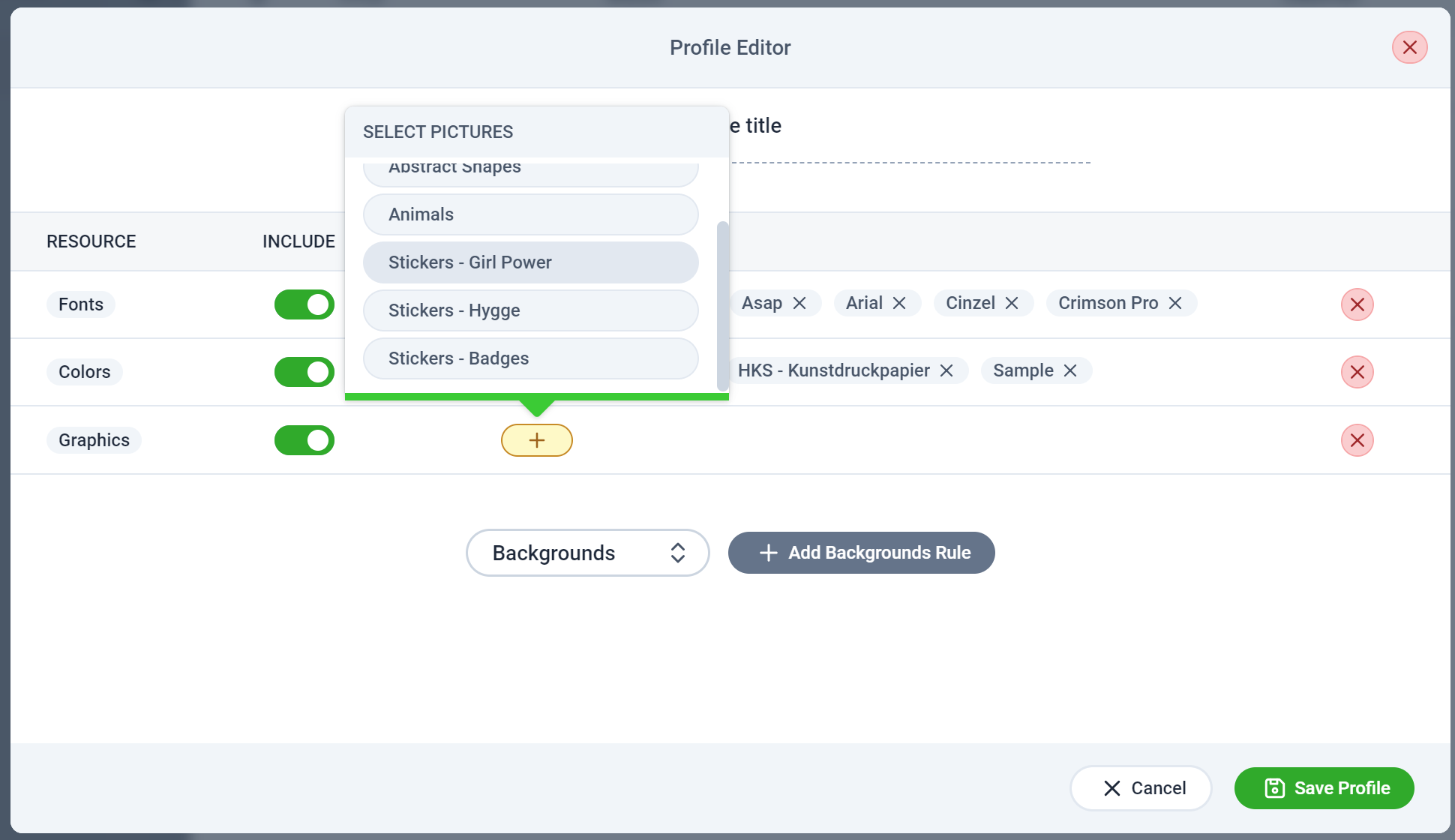Toggle the Colors include switch
1455x840 pixels.
pos(304,372)
